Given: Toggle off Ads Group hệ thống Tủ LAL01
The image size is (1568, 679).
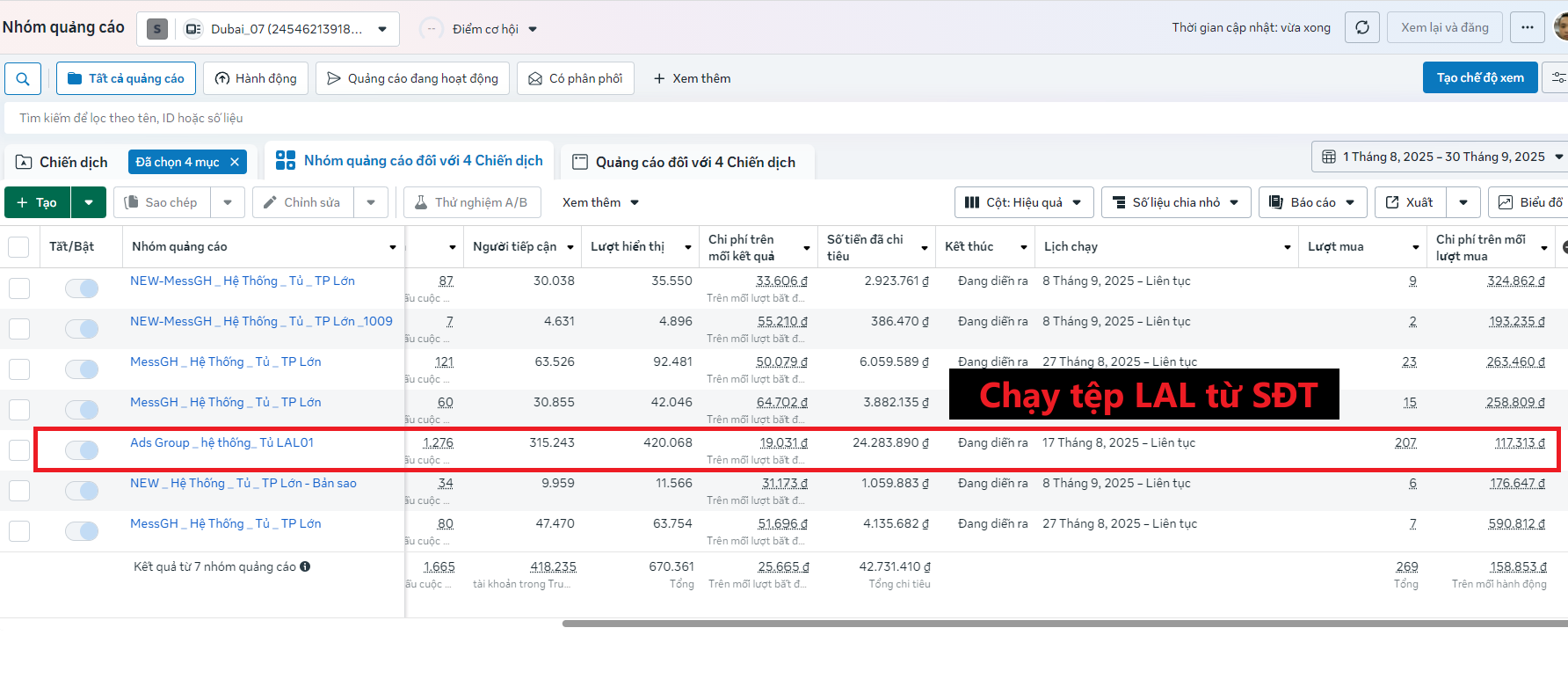Looking at the screenshot, I should pos(82,450).
